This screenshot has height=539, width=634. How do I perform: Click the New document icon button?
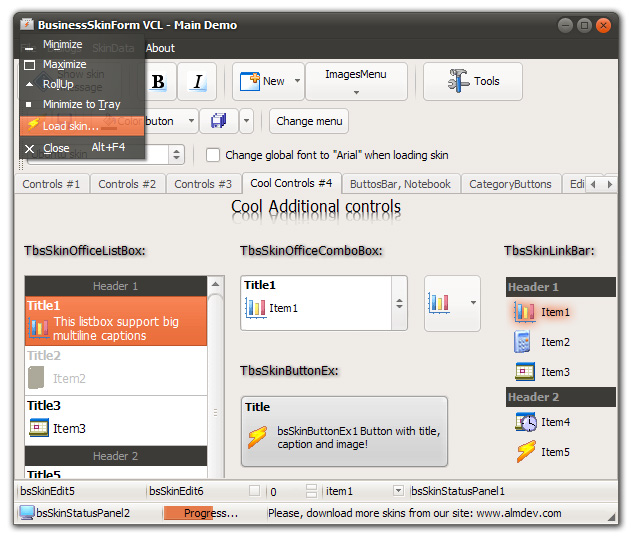click(250, 81)
